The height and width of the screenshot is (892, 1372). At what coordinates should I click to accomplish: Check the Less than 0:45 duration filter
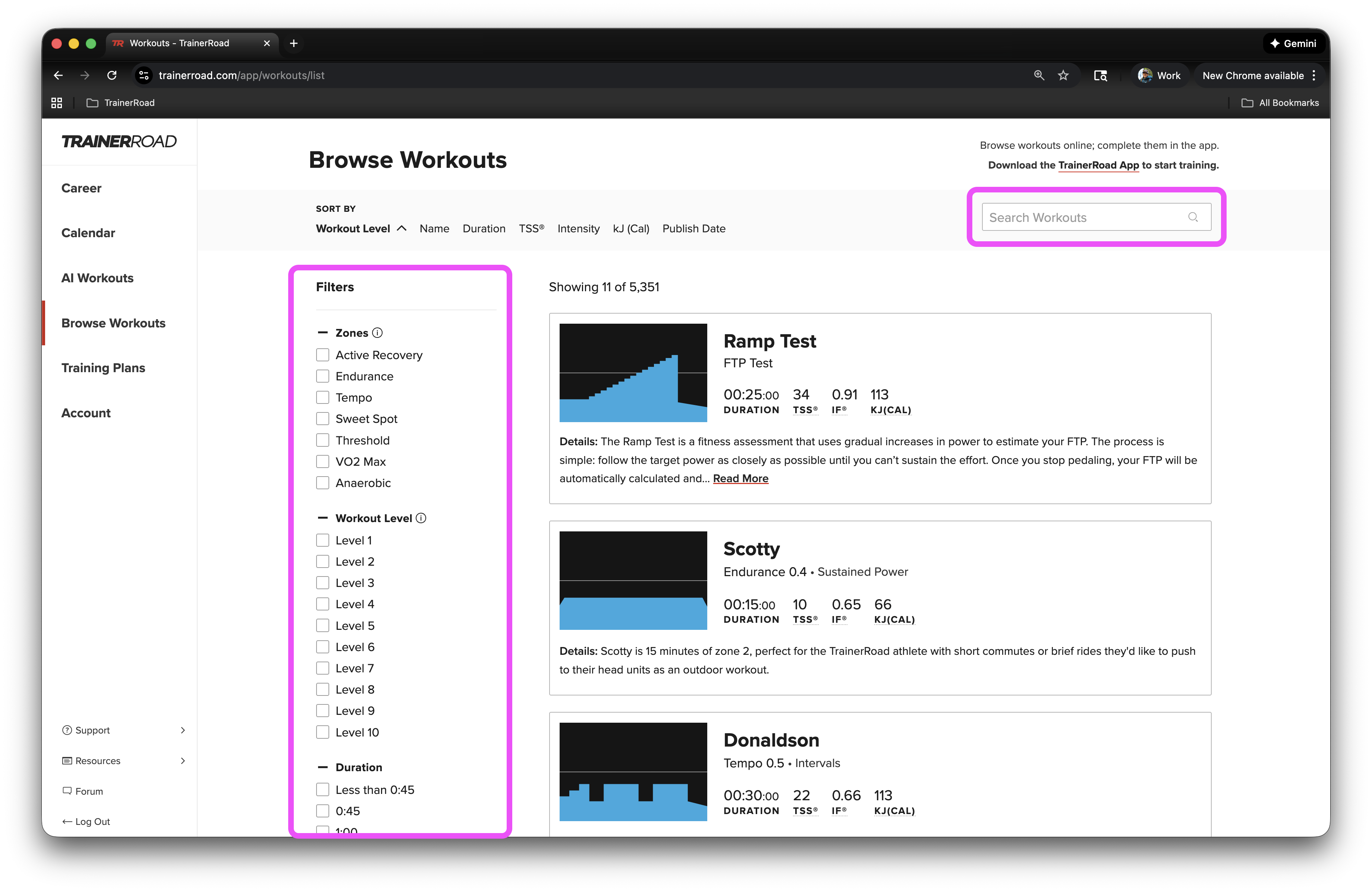coord(323,789)
